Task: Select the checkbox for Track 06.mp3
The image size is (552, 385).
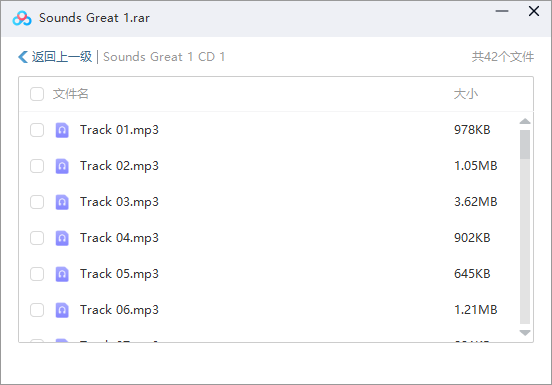Action: click(x=37, y=310)
